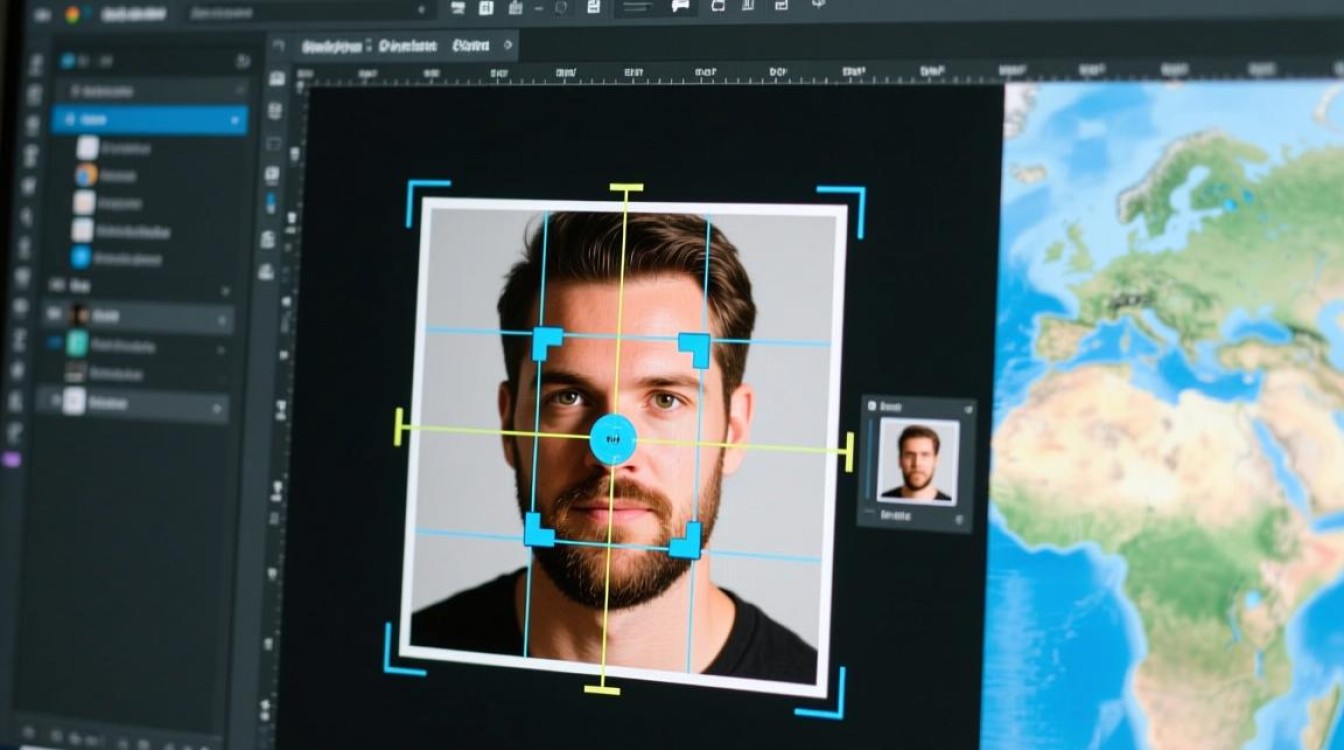Click the topmost icon in the canvas-side vertical strip
The width and height of the screenshot is (1344, 750).
(x=277, y=78)
